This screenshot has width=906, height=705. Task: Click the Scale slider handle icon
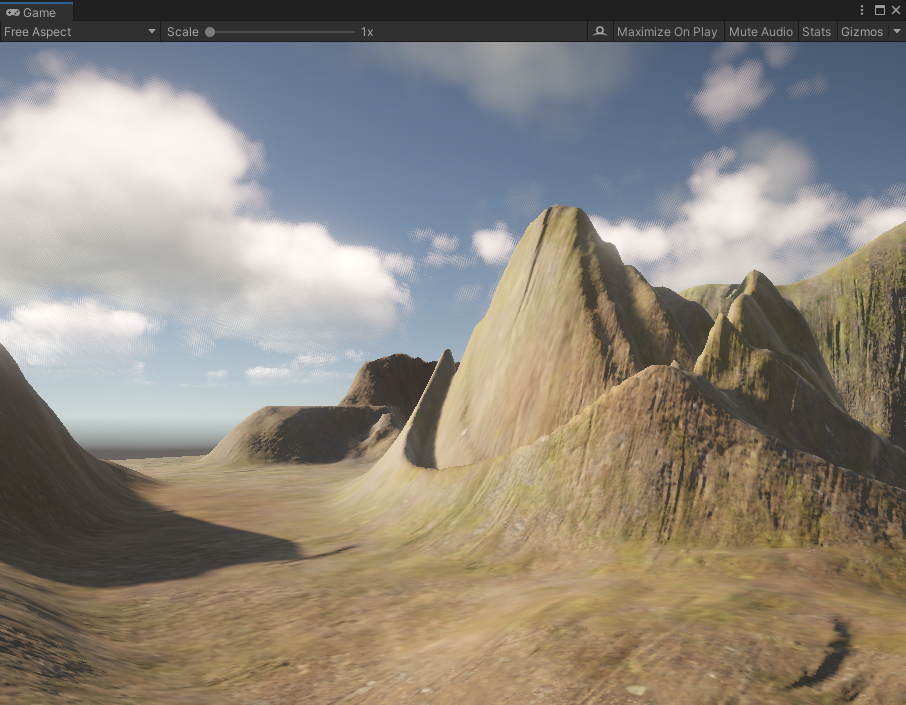(209, 31)
